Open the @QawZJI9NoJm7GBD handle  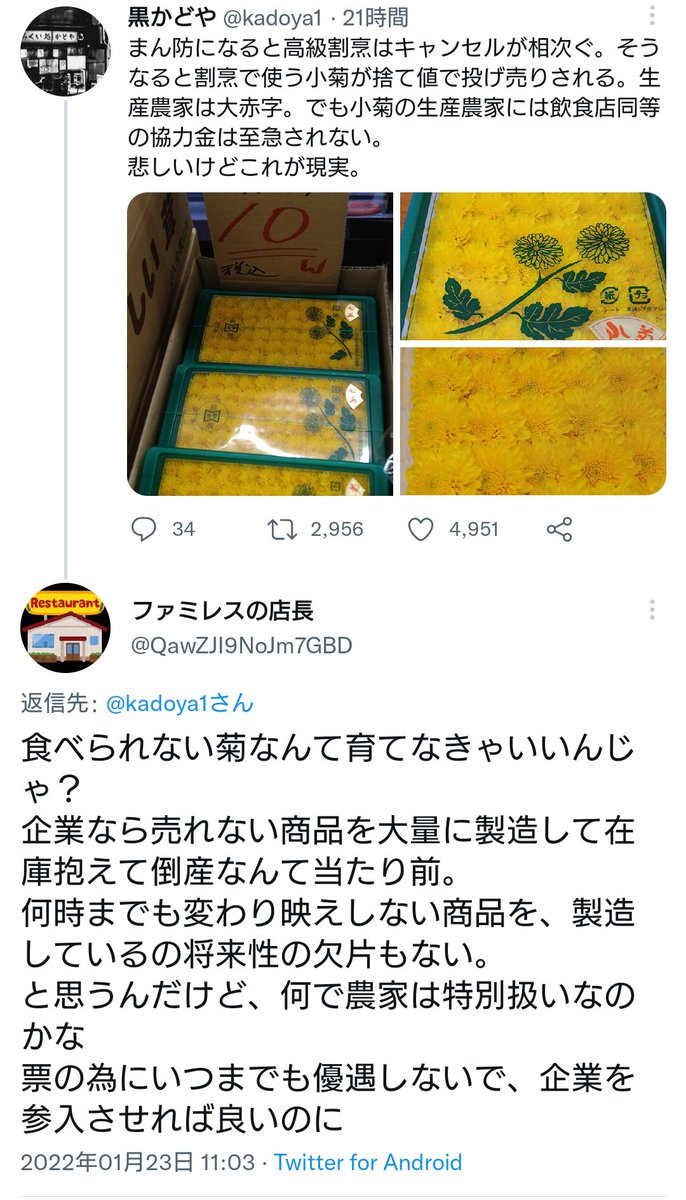point(241,645)
